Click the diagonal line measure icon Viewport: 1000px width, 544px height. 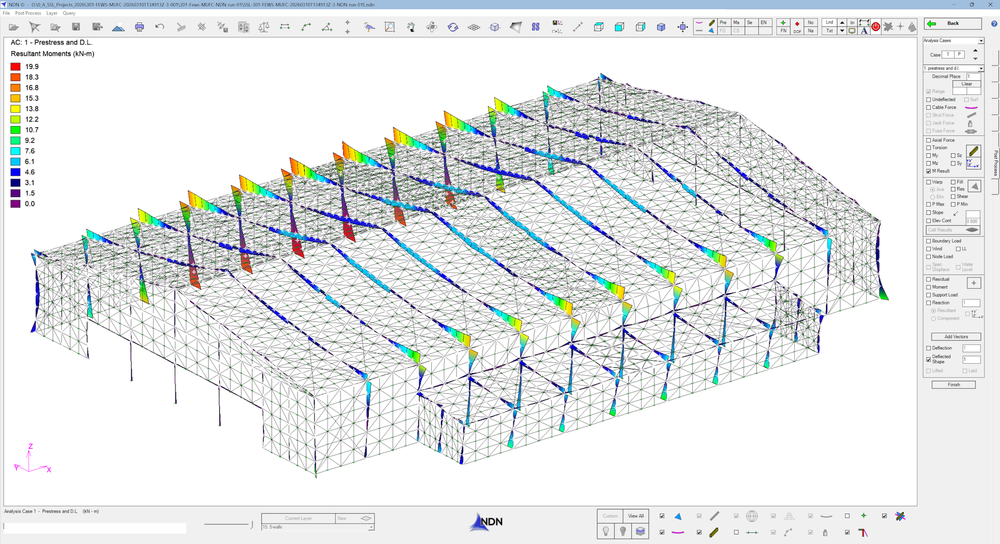[578, 27]
